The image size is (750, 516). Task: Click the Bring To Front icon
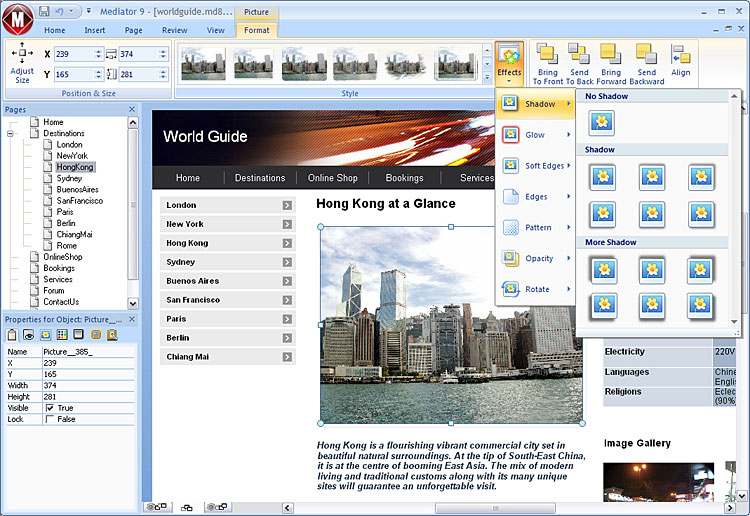tap(547, 54)
